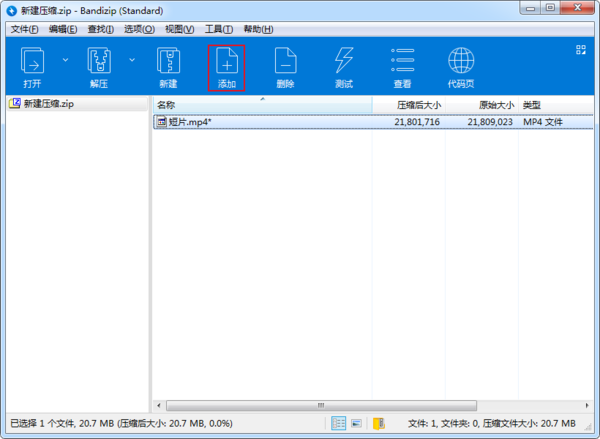
Task: Click the left arrow of the horizontal scrollbar
Action: point(159,405)
